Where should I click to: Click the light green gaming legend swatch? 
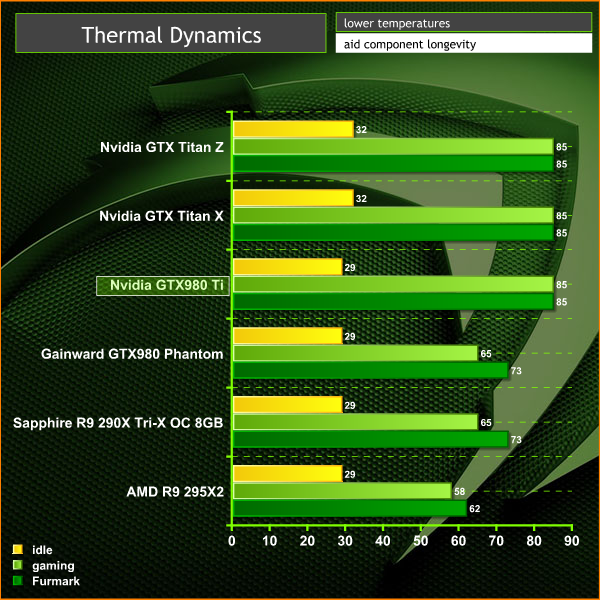(x=18, y=565)
